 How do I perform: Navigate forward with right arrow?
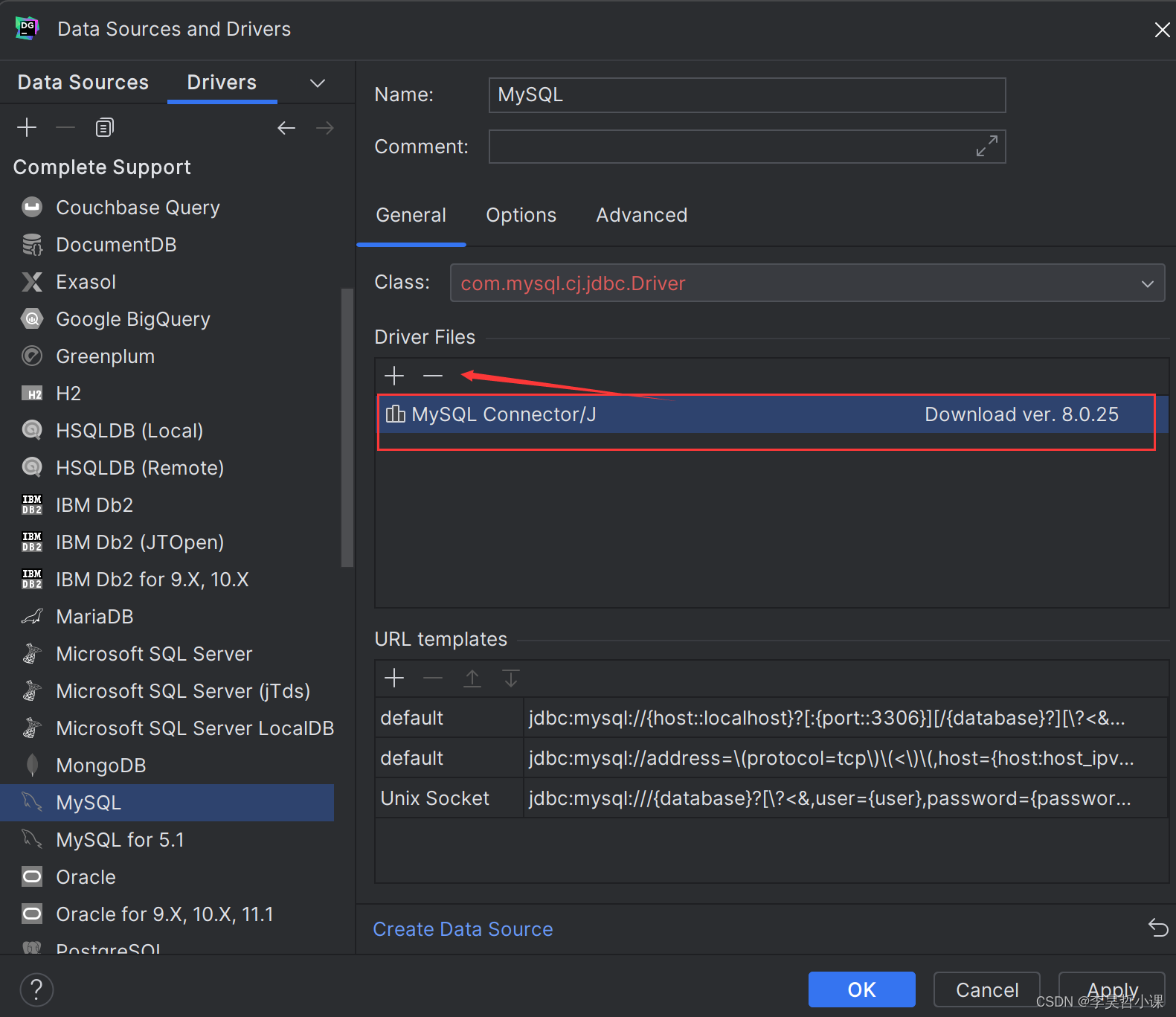pos(325,128)
